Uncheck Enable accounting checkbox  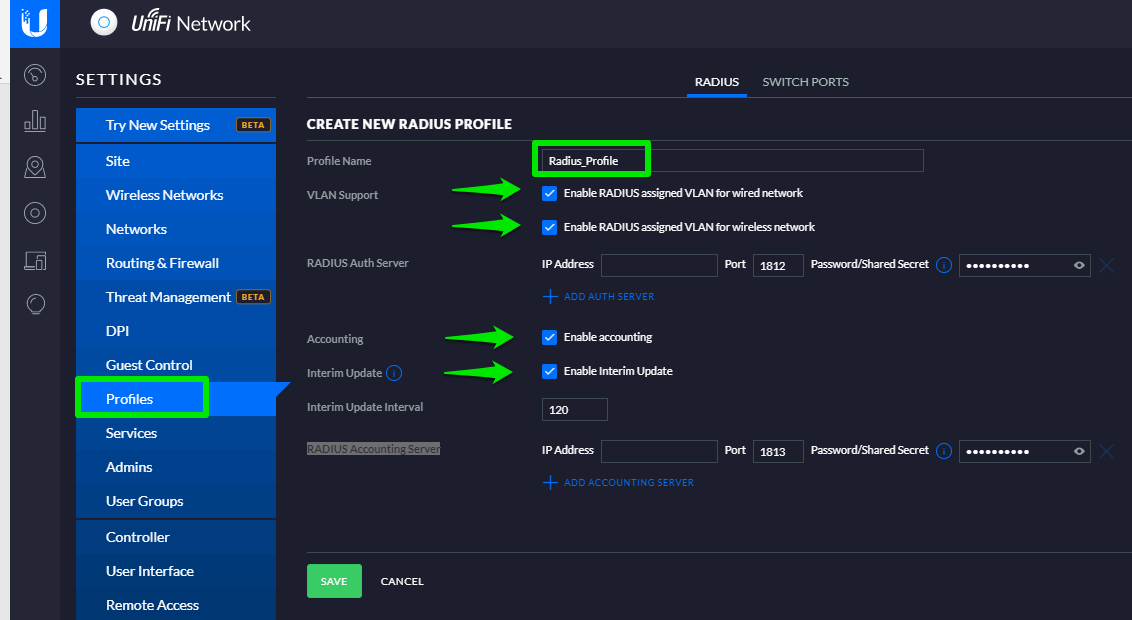[x=549, y=337]
